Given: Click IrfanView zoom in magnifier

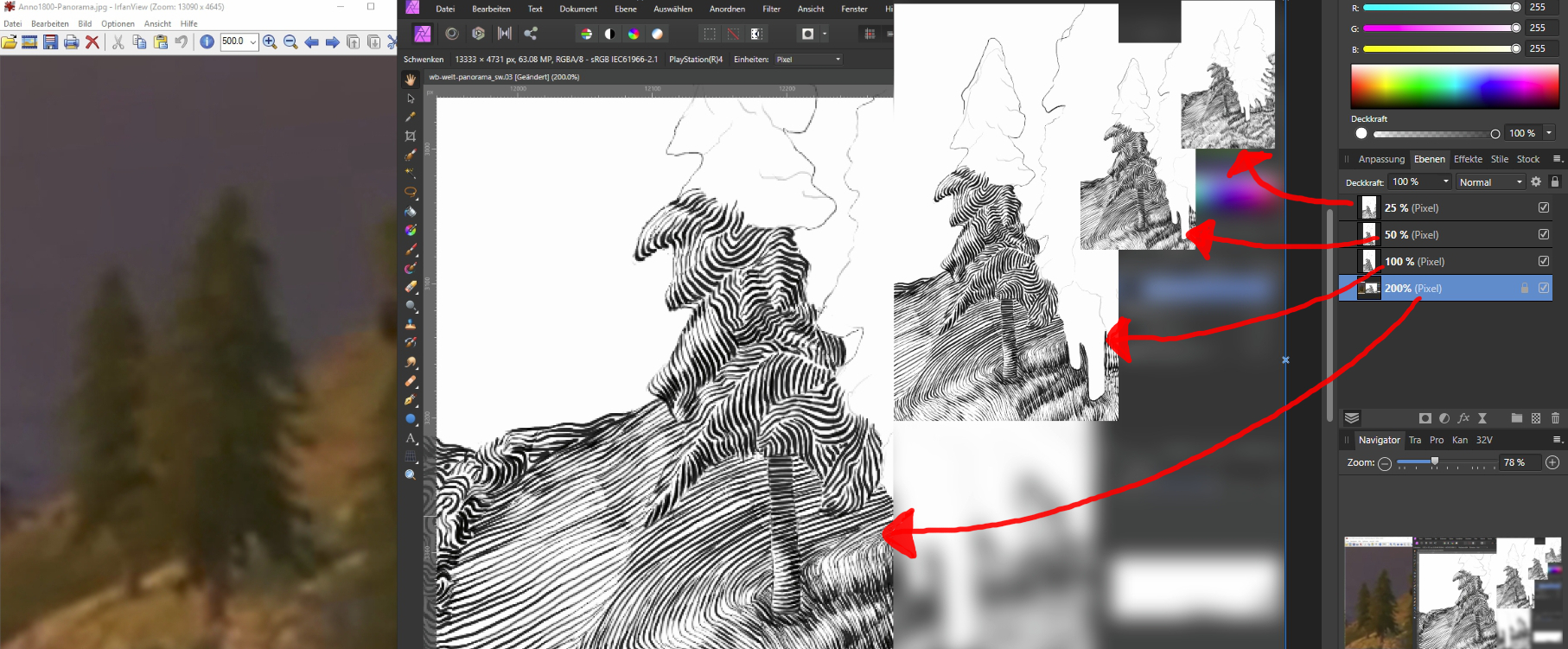Looking at the screenshot, I should (x=270, y=41).
